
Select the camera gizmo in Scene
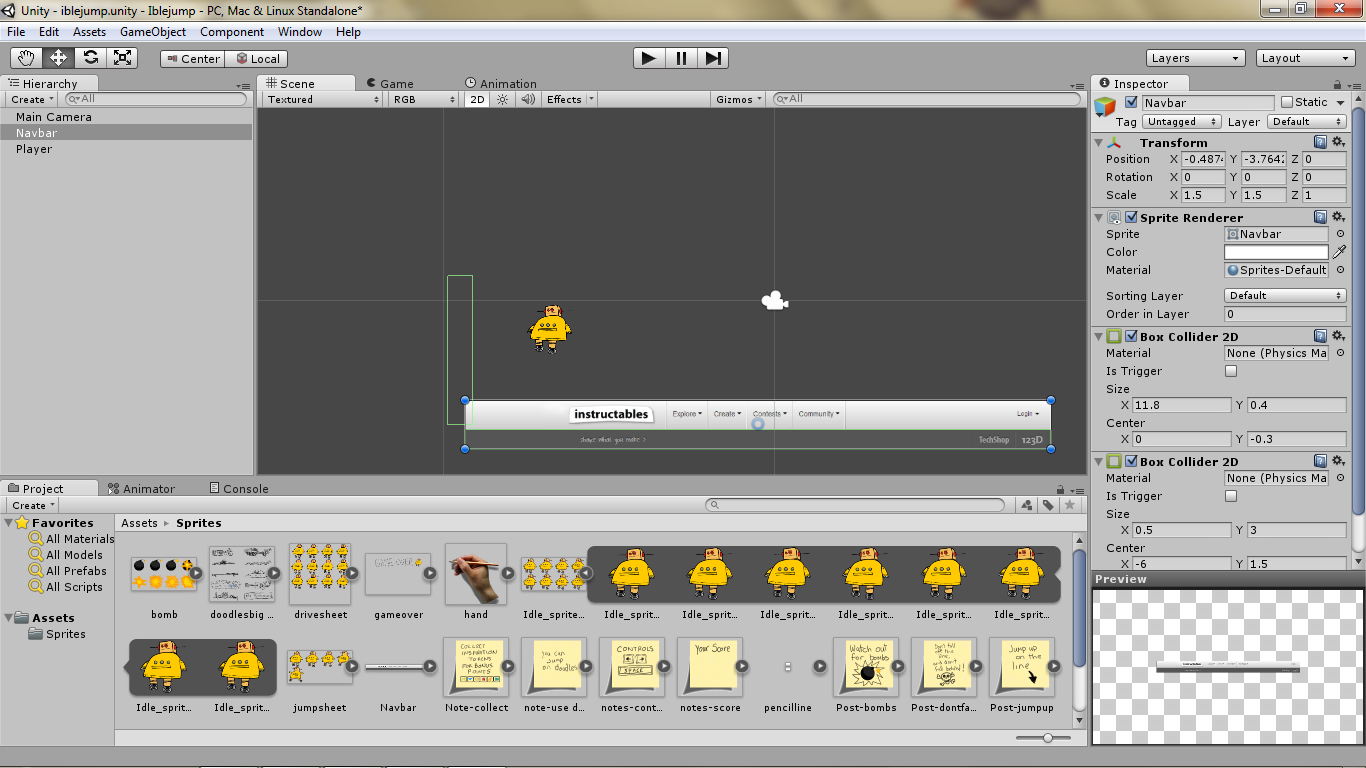774,300
